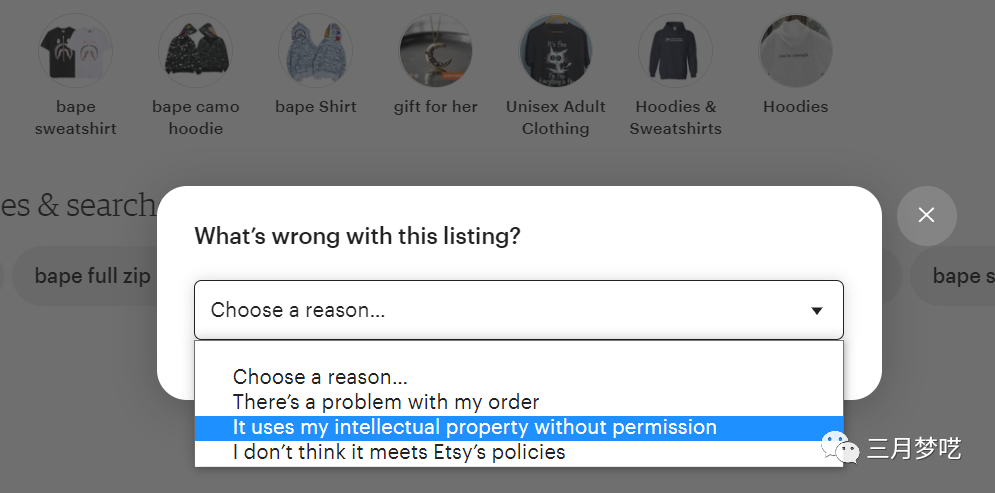Open the bape camo hoodie image
995x493 pixels.
pos(195,50)
